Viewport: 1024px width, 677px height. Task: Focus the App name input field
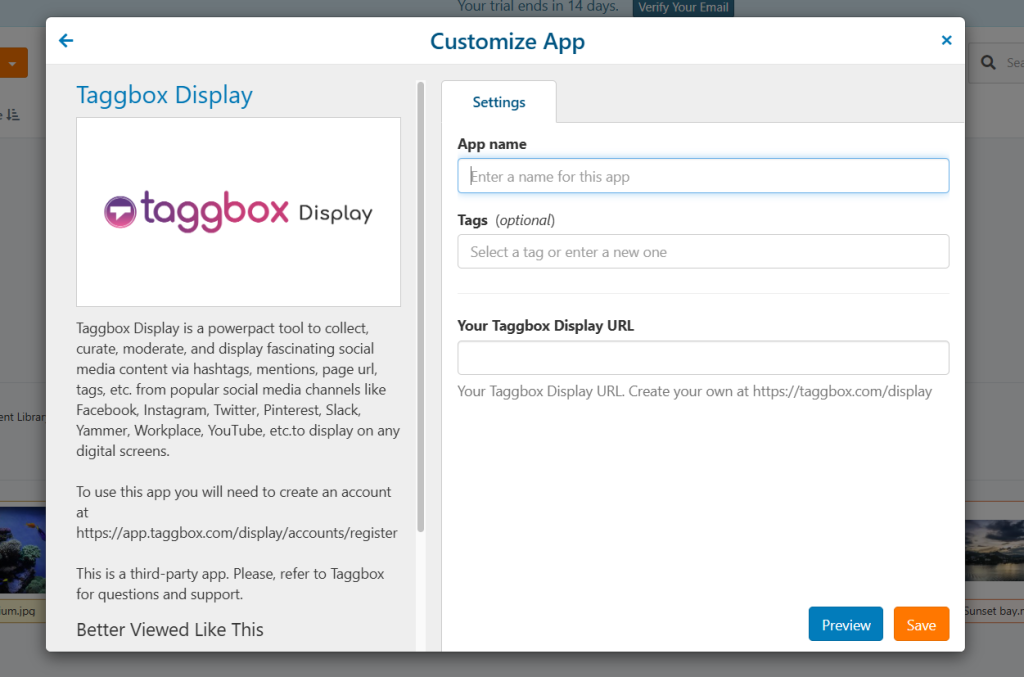[703, 176]
